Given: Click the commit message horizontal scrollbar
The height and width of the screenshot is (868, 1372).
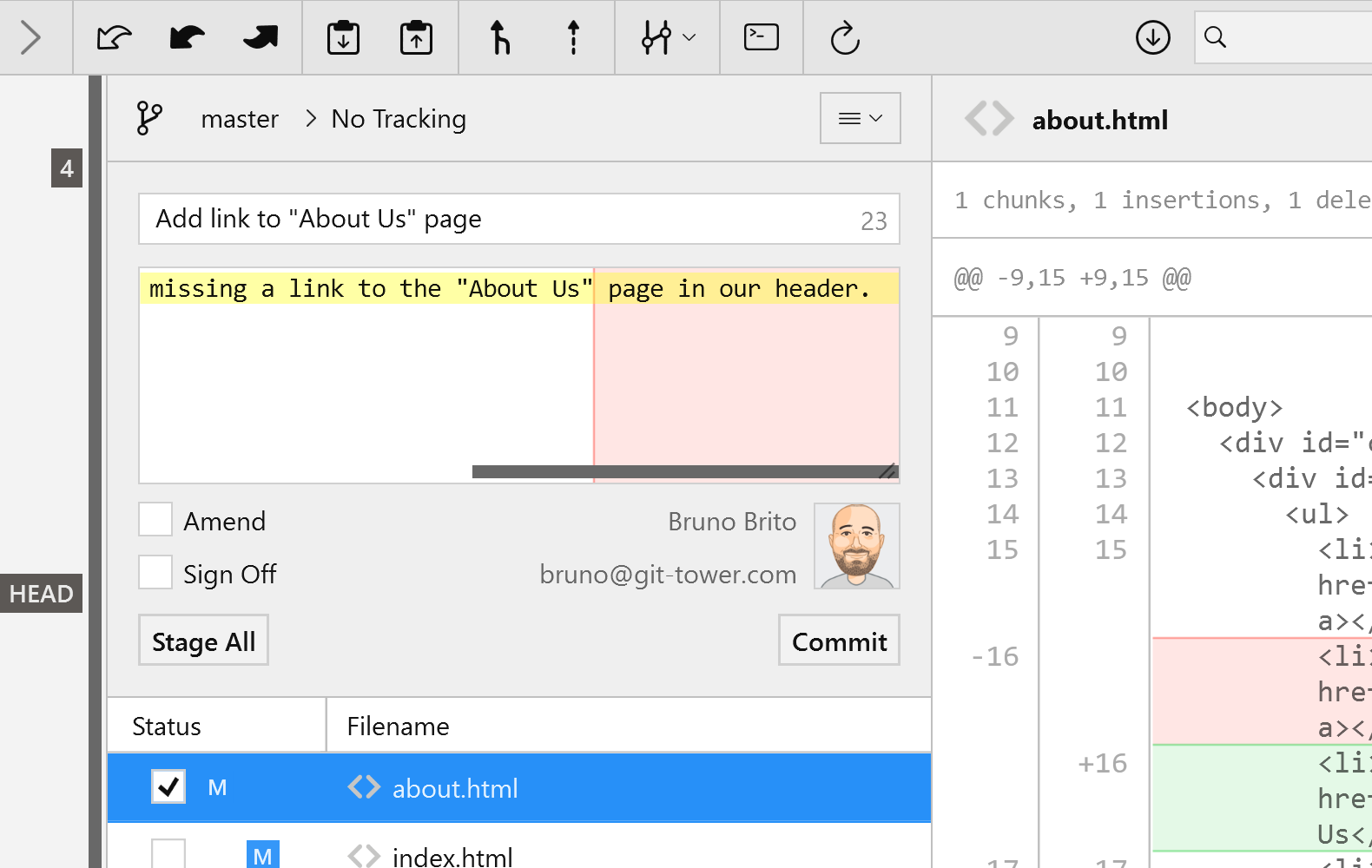Looking at the screenshot, I should pyautogui.click(x=677, y=471).
